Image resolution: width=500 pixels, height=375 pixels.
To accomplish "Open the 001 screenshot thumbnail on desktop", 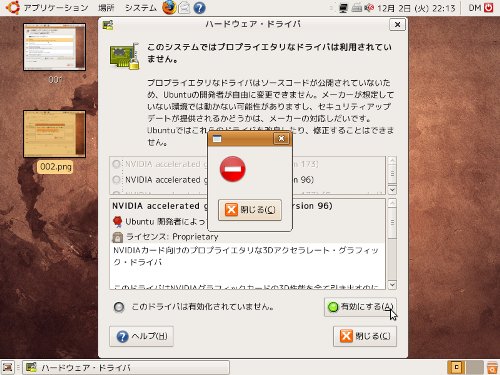I will tap(54, 47).
